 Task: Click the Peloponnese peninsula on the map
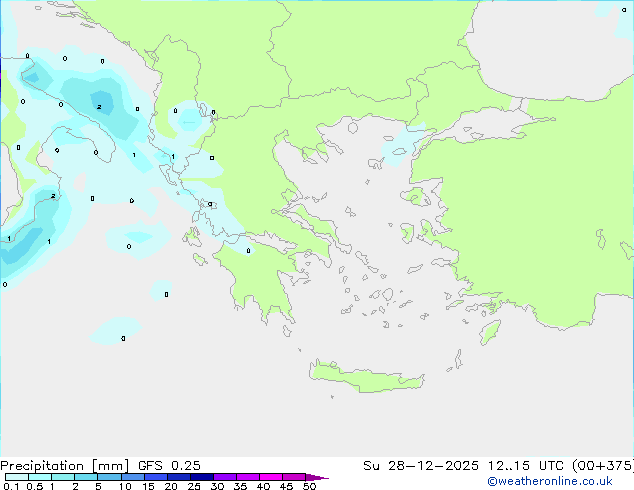pyautogui.click(x=263, y=279)
